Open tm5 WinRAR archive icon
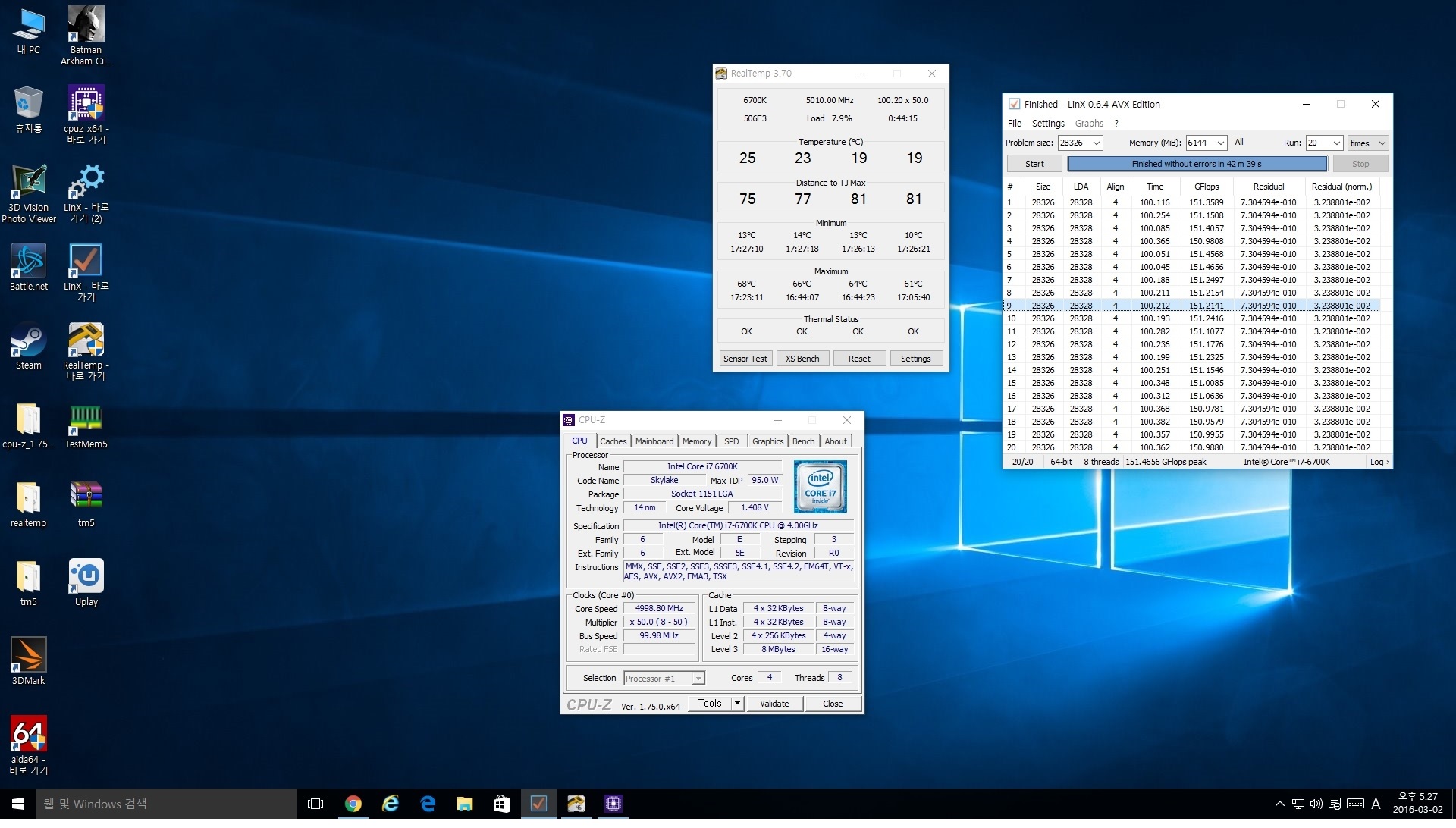 (86, 504)
